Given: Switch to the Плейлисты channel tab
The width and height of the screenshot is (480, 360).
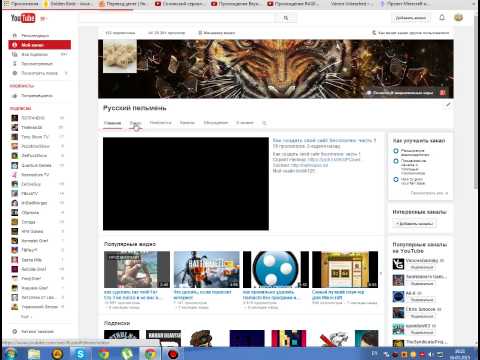Looking at the screenshot, I should (x=160, y=123).
